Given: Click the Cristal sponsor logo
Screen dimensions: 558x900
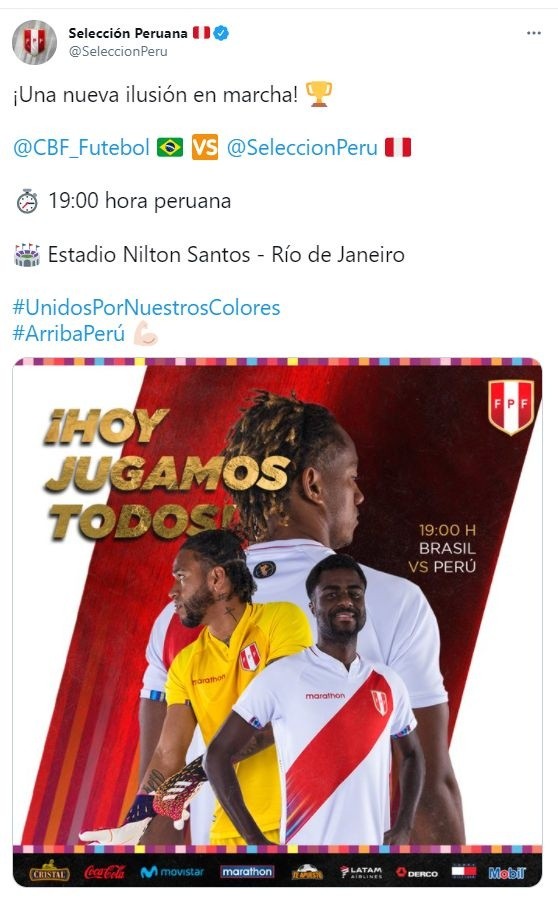Looking at the screenshot, I should (49, 872).
